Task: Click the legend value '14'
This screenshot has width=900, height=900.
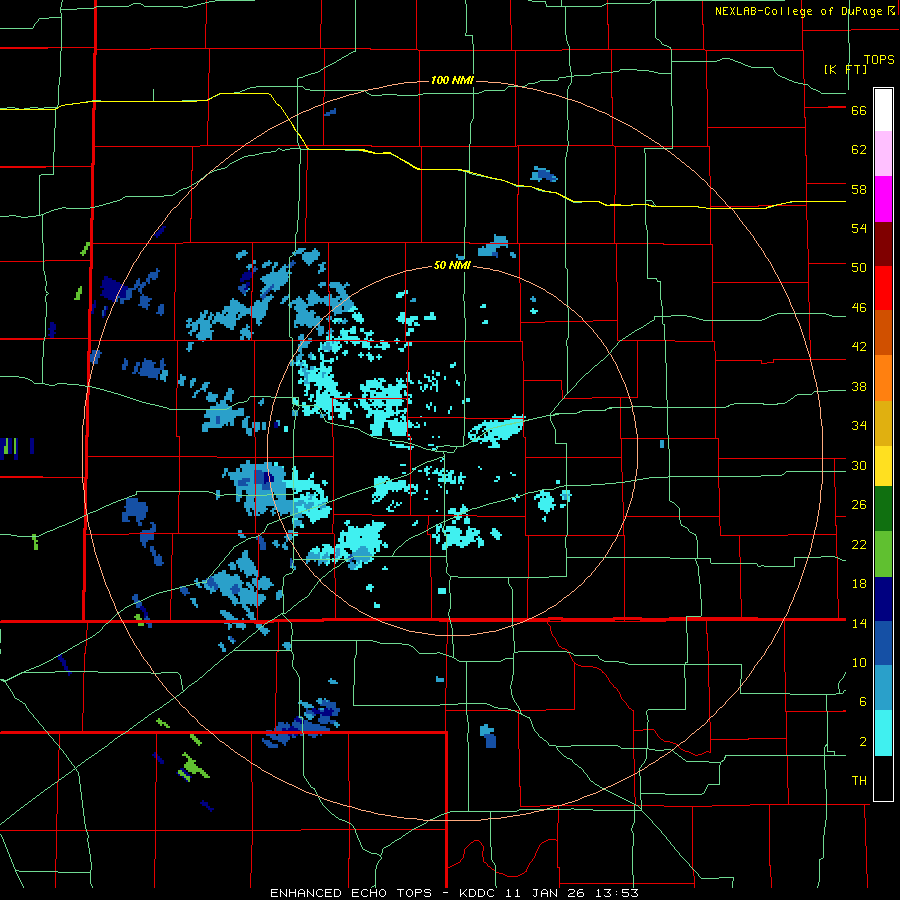Action: [x=859, y=623]
